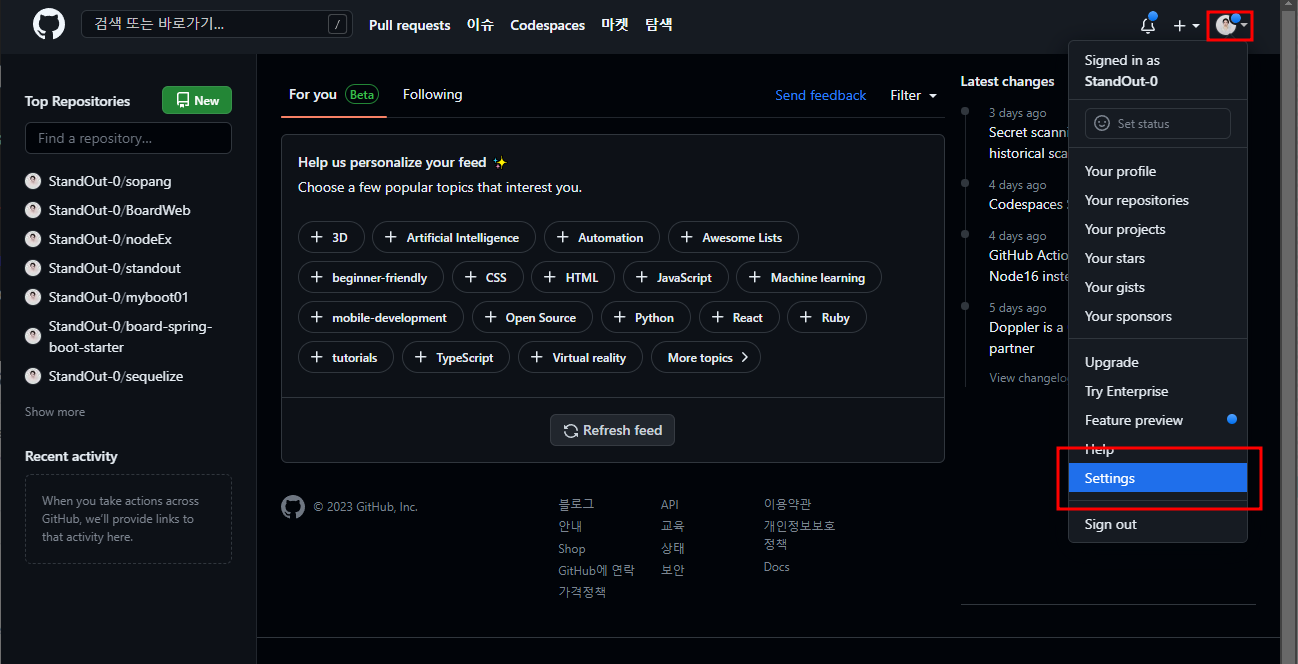
Task: Open Your stars from menu
Action: (x=1158, y=258)
